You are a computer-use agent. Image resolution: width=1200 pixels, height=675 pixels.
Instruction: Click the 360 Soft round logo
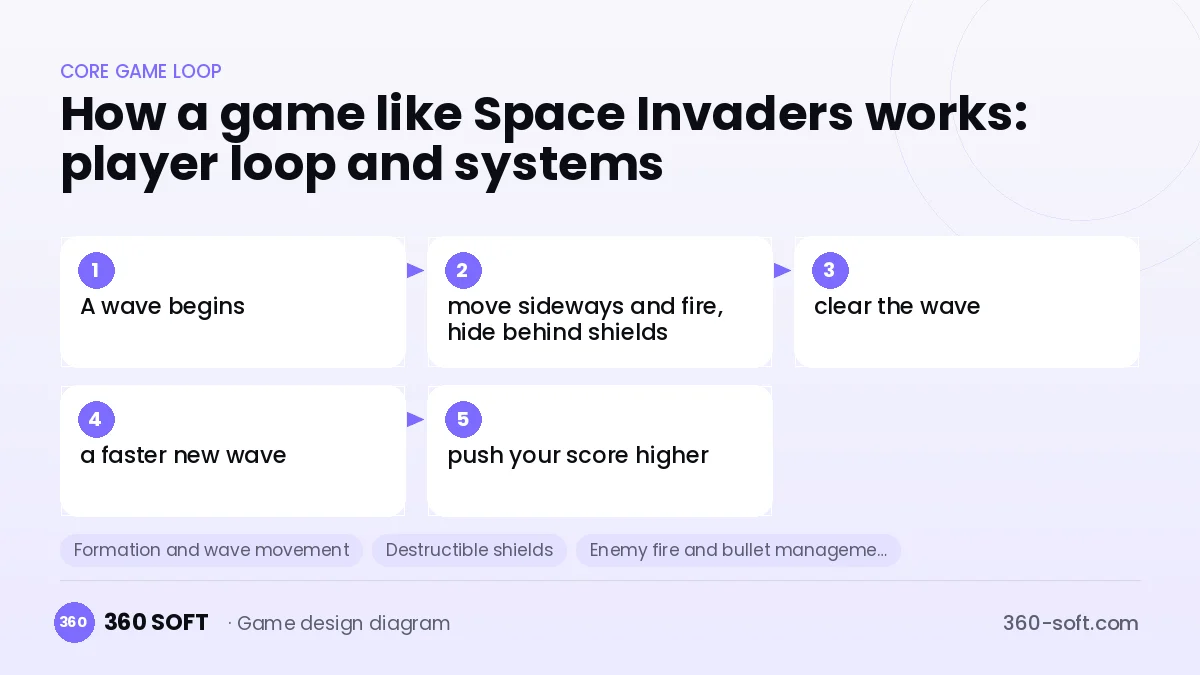[x=74, y=622]
